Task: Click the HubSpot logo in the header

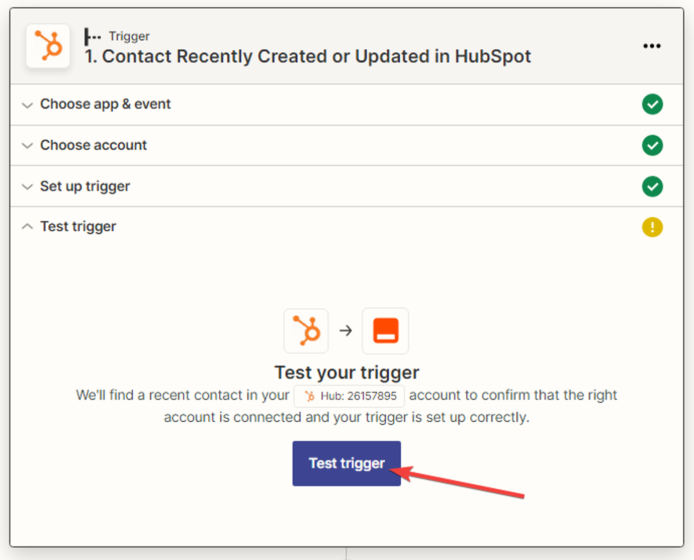Action: point(48,46)
